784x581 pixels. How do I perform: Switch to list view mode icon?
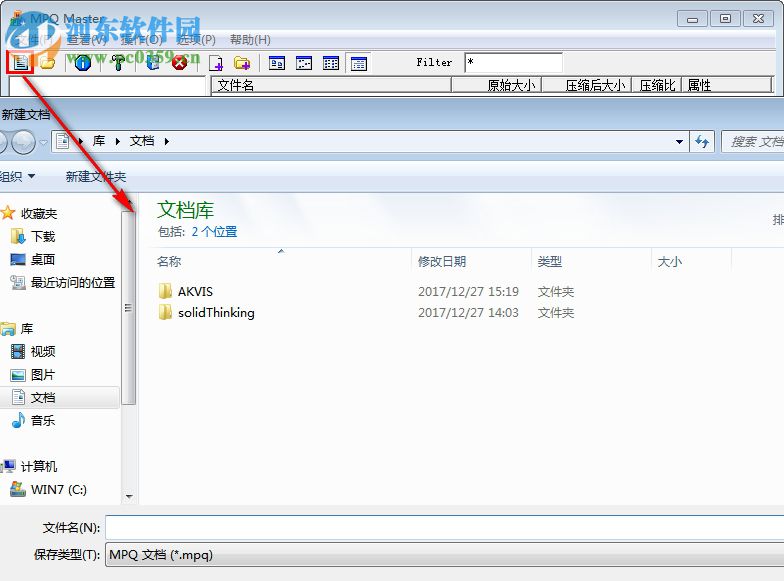[x=331, y=64]
